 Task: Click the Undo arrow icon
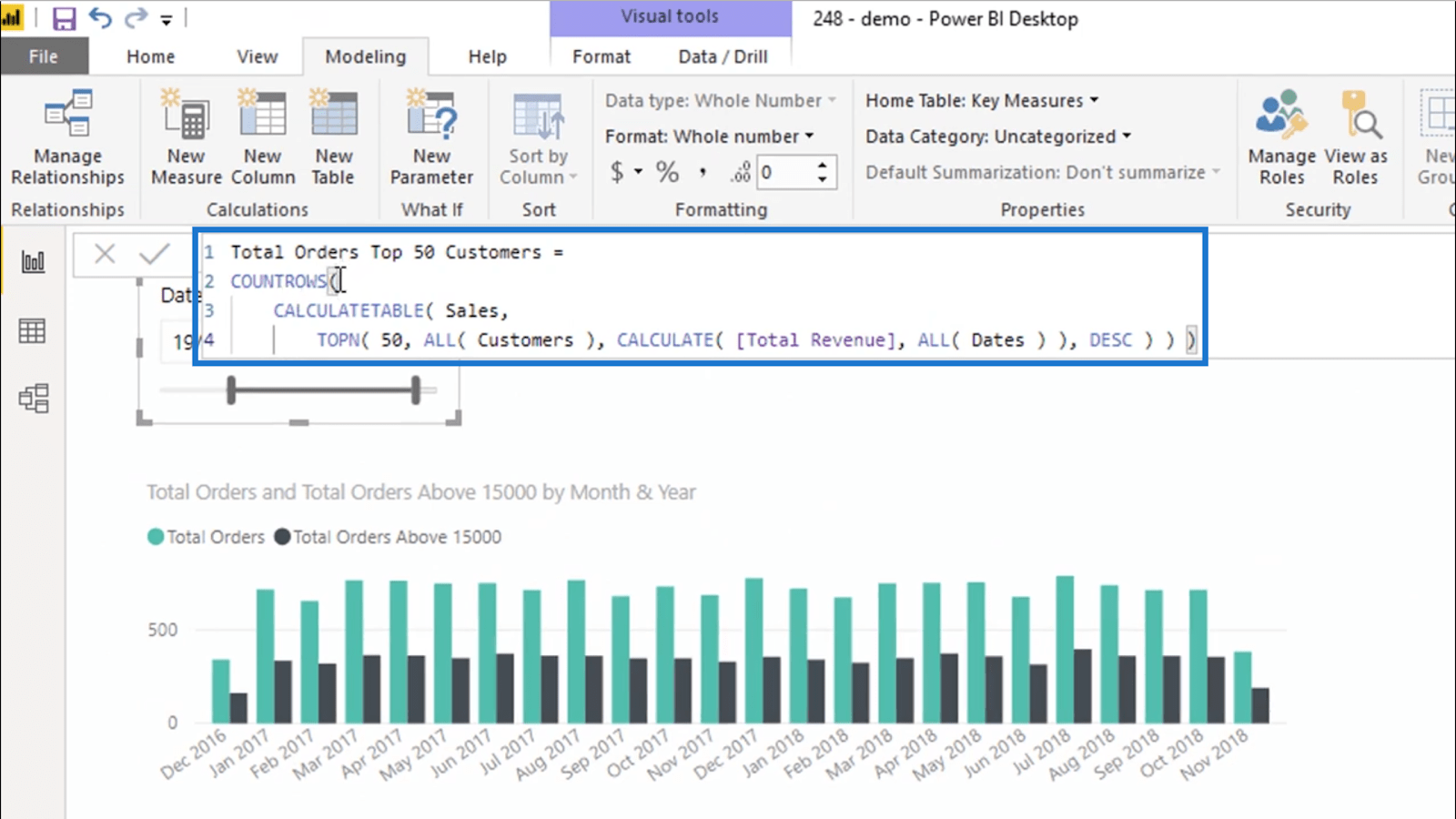tap(100, 18)
